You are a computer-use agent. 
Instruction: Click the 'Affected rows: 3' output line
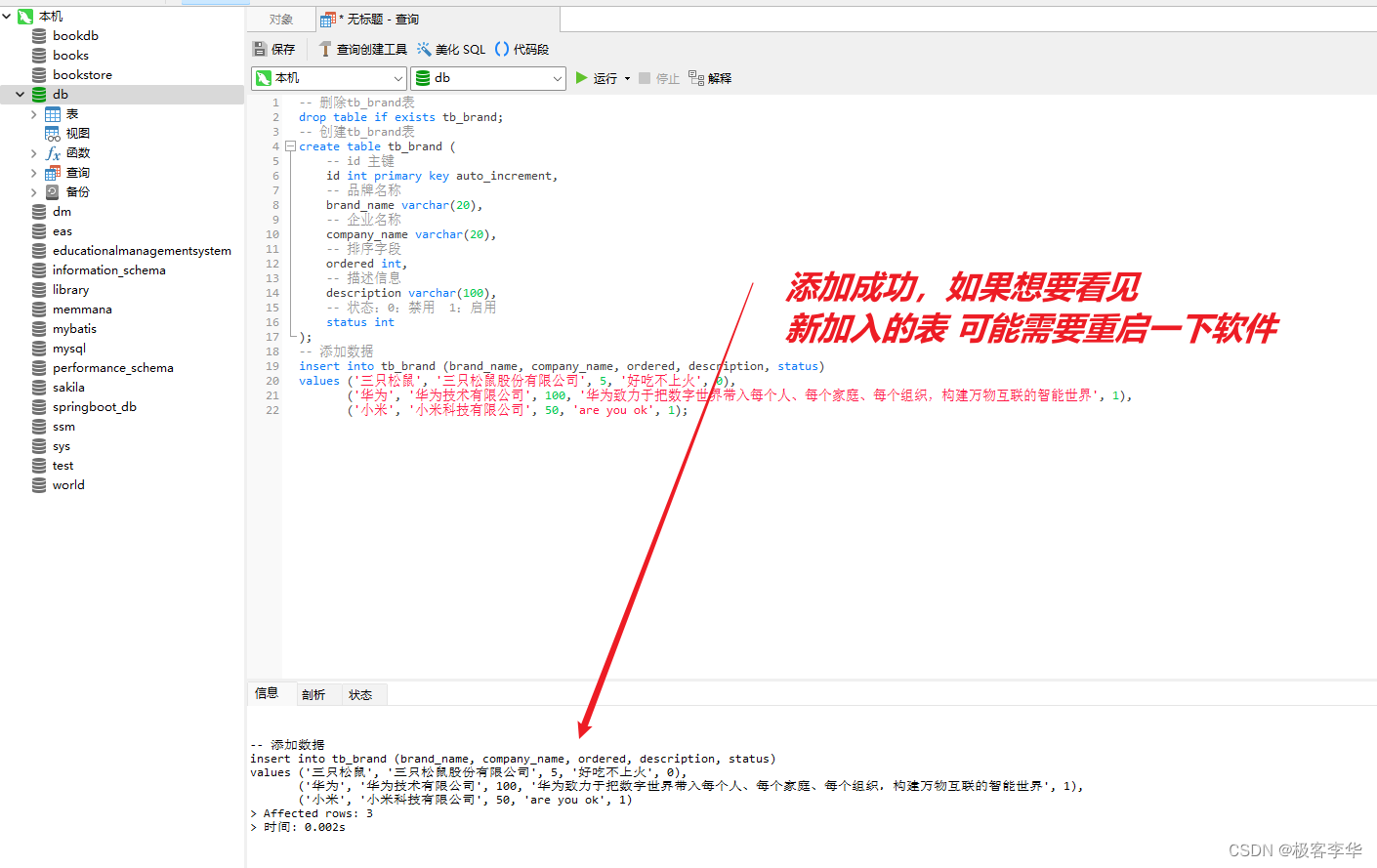(x=312, y=813)
